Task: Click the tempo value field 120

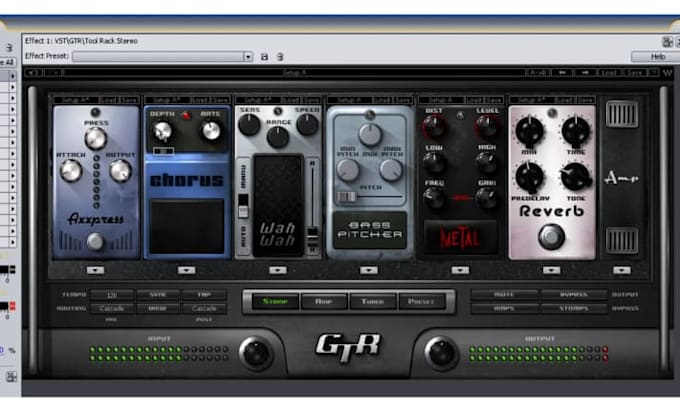Action: tap(112, 295)
